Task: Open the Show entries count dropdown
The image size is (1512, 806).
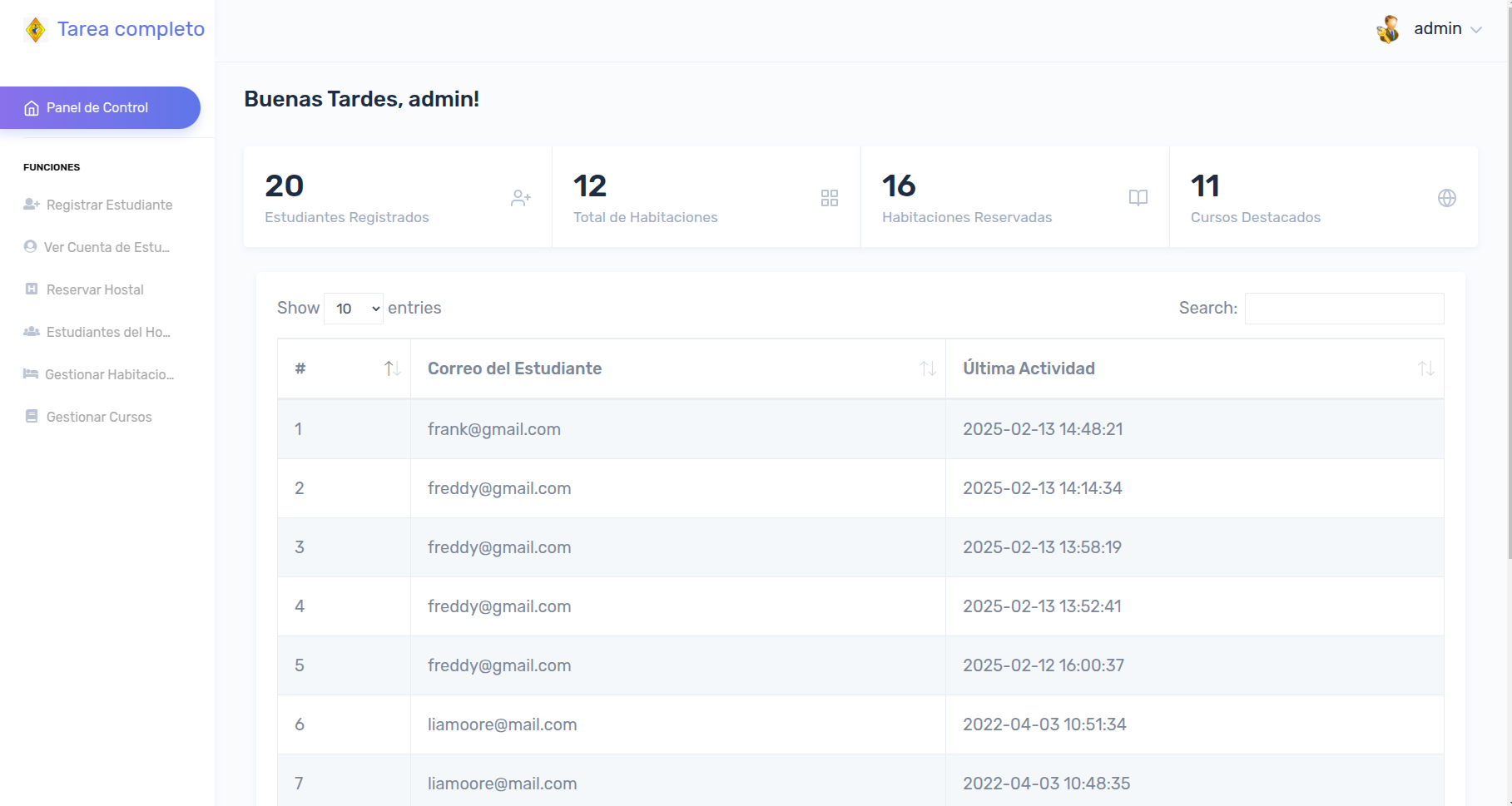Action: [x=354, y=309]
